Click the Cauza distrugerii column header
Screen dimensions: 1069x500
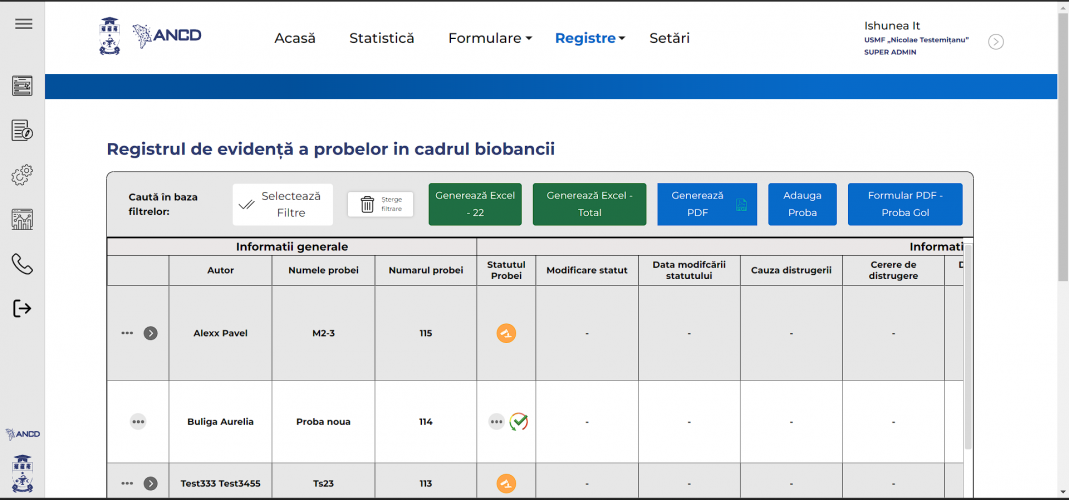[792, 270]
